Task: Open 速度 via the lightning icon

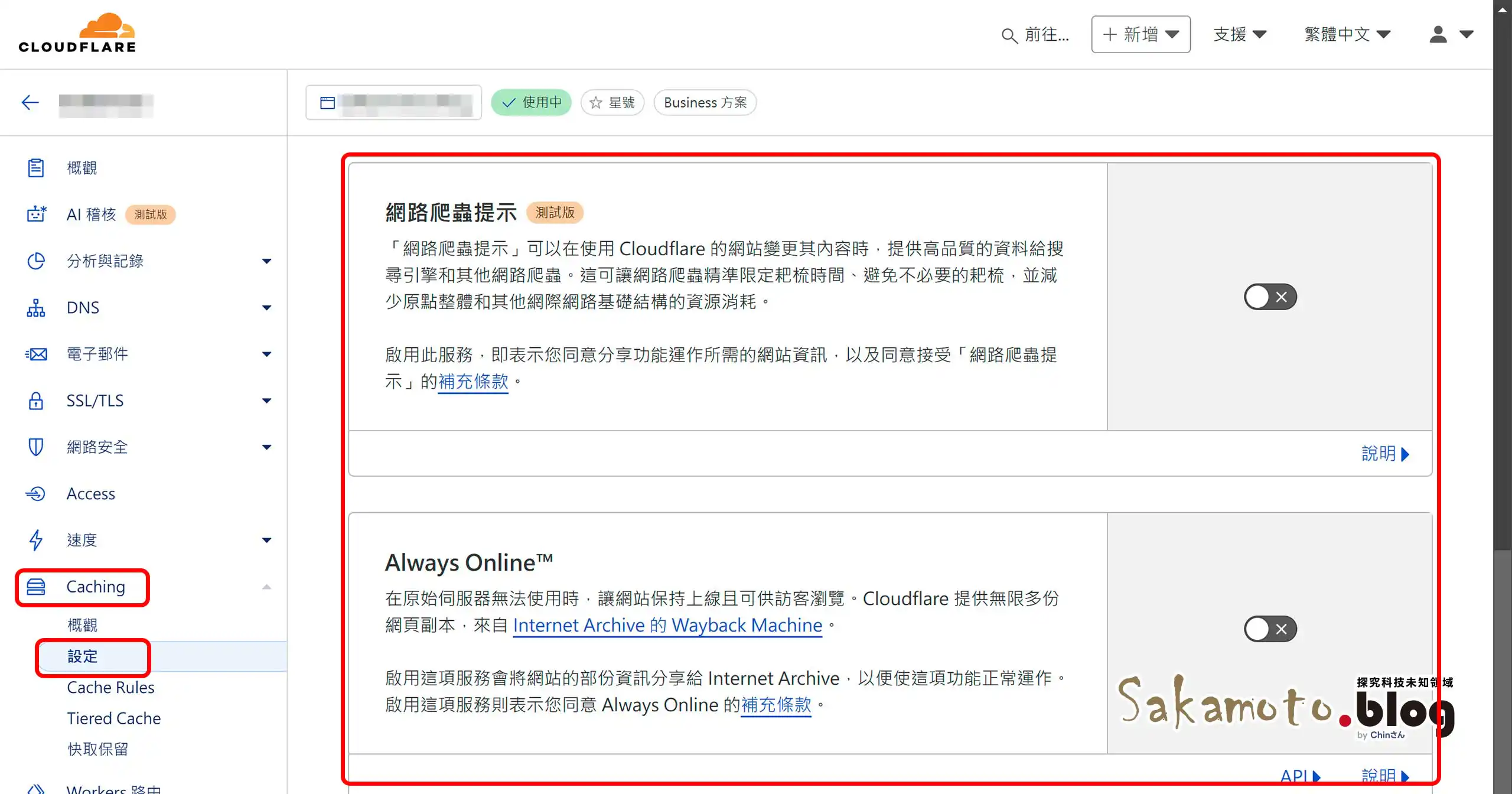Action: (37, 539)
